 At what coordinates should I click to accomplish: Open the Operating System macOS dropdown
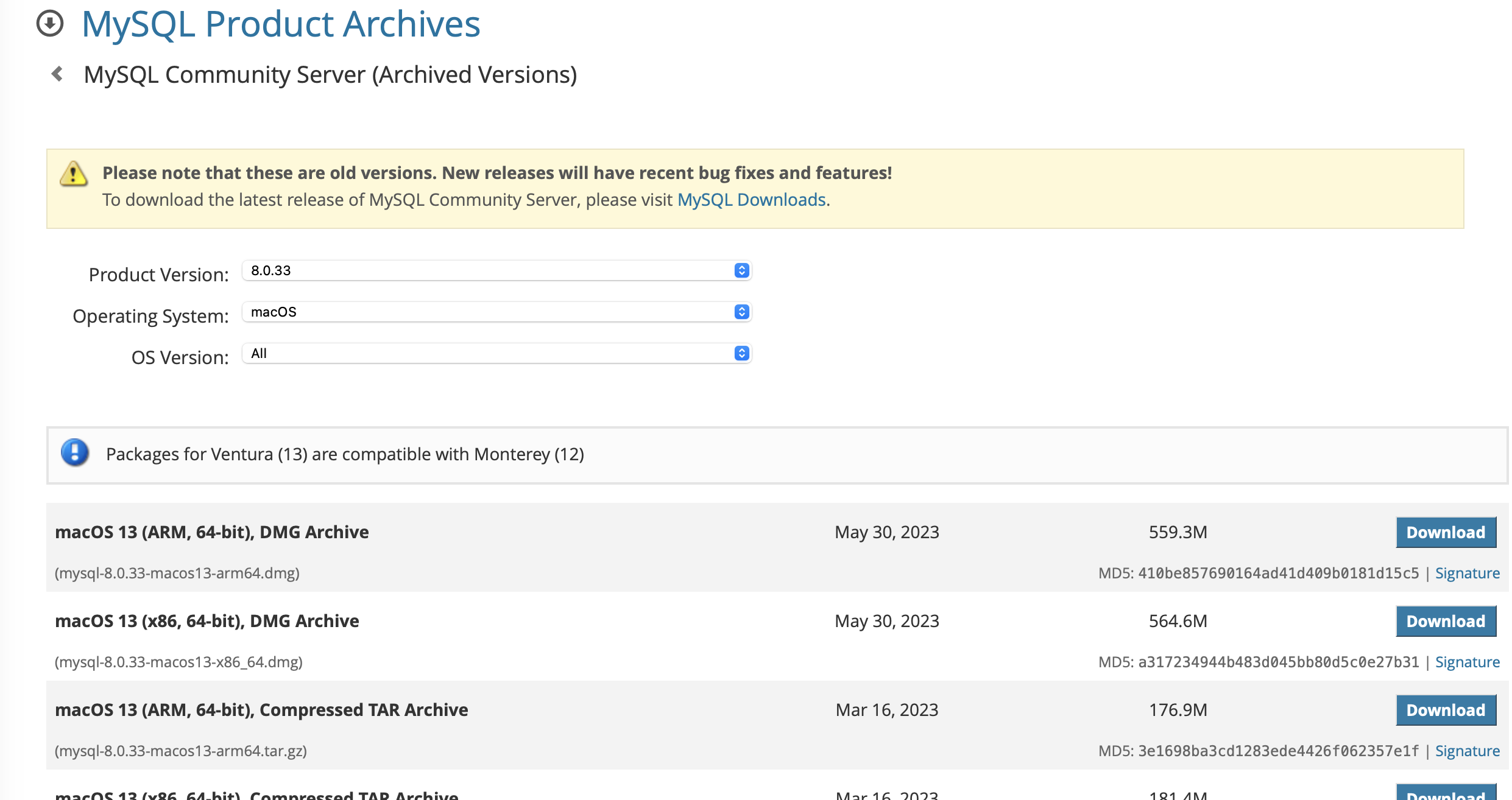(x=487, y=312)
